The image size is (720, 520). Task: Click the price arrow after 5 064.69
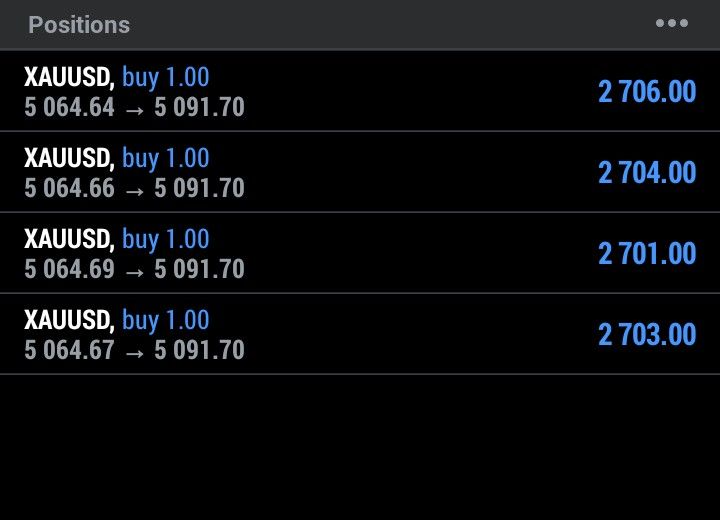click(134, 270)
